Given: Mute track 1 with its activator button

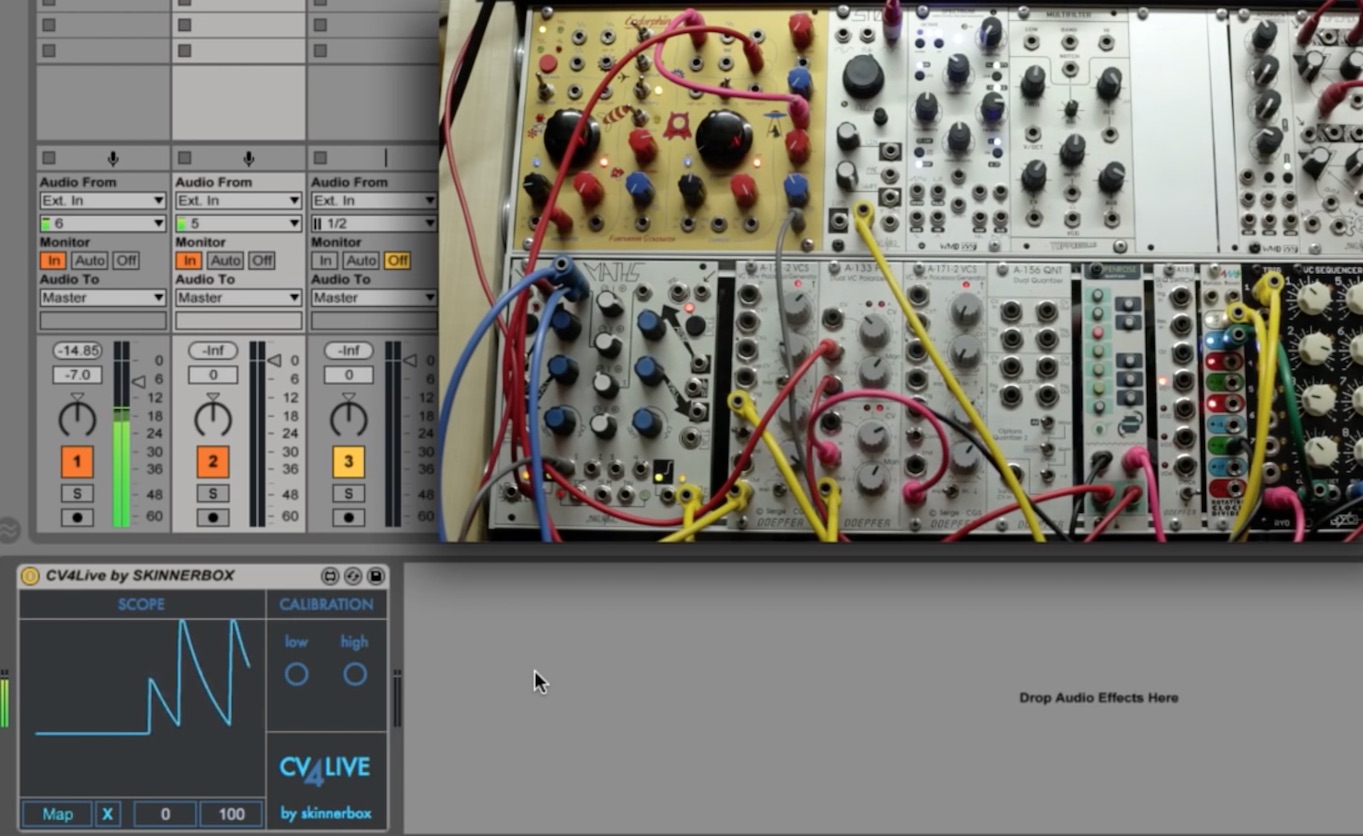Looking at the screenshot, I should (77, 462).
